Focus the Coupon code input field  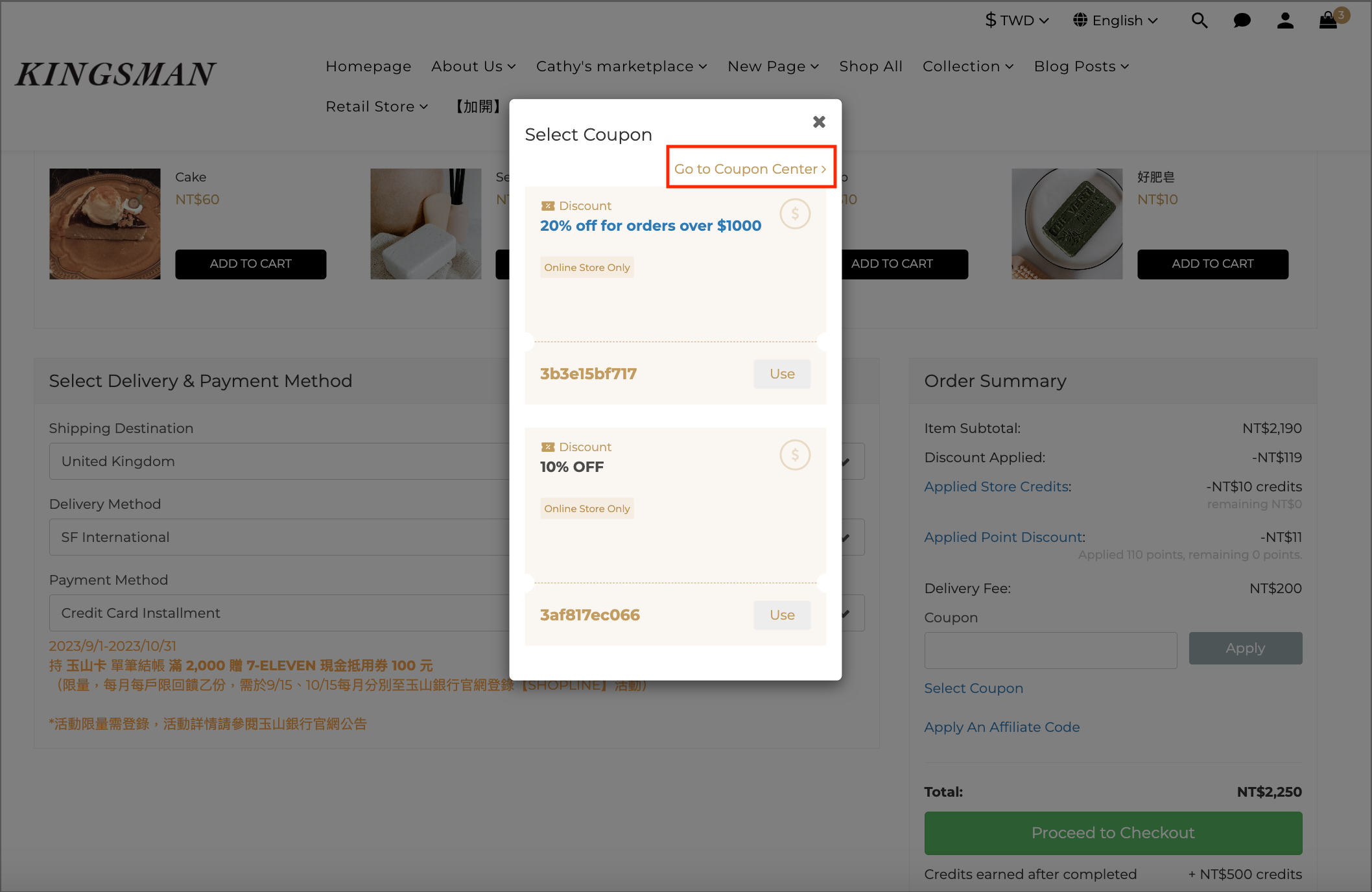tap(1050, 651)
